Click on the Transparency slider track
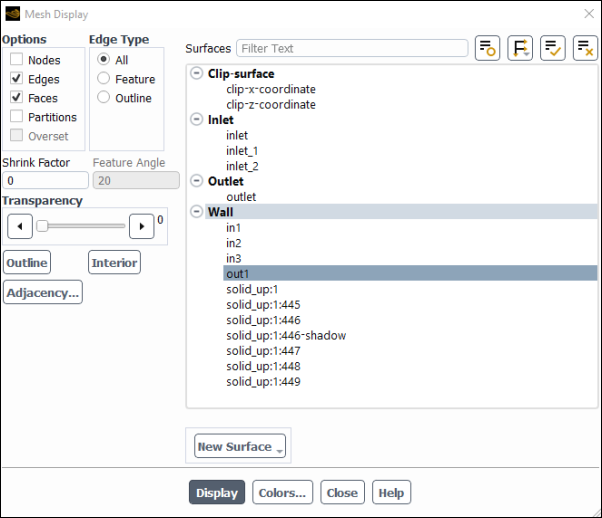 pyautogui.click(x=85, y=226)
